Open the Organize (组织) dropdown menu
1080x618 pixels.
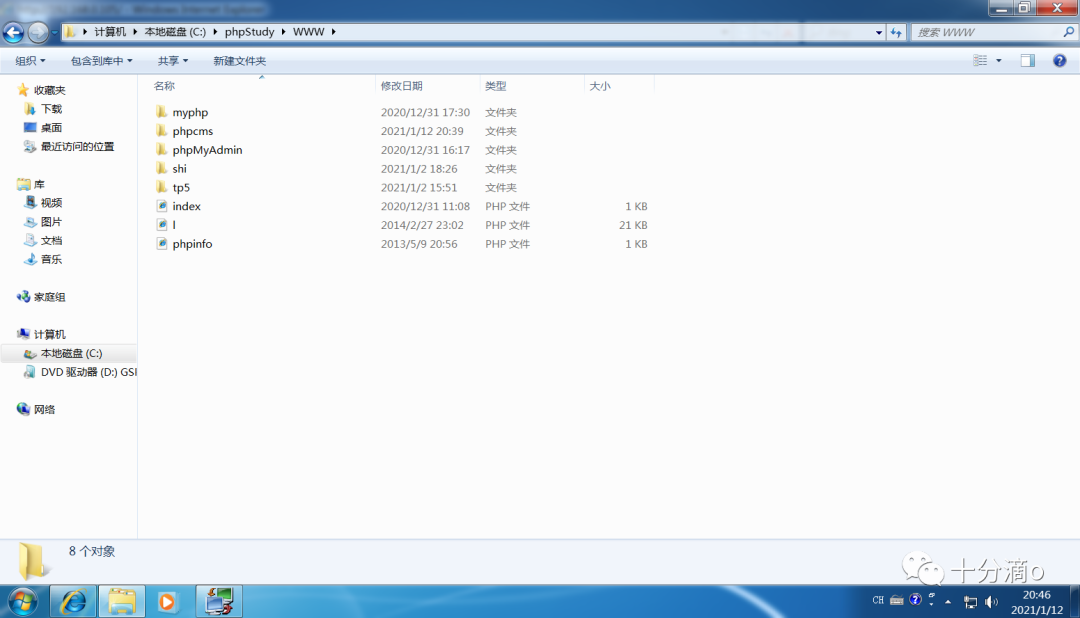click(x=30, y=61)
